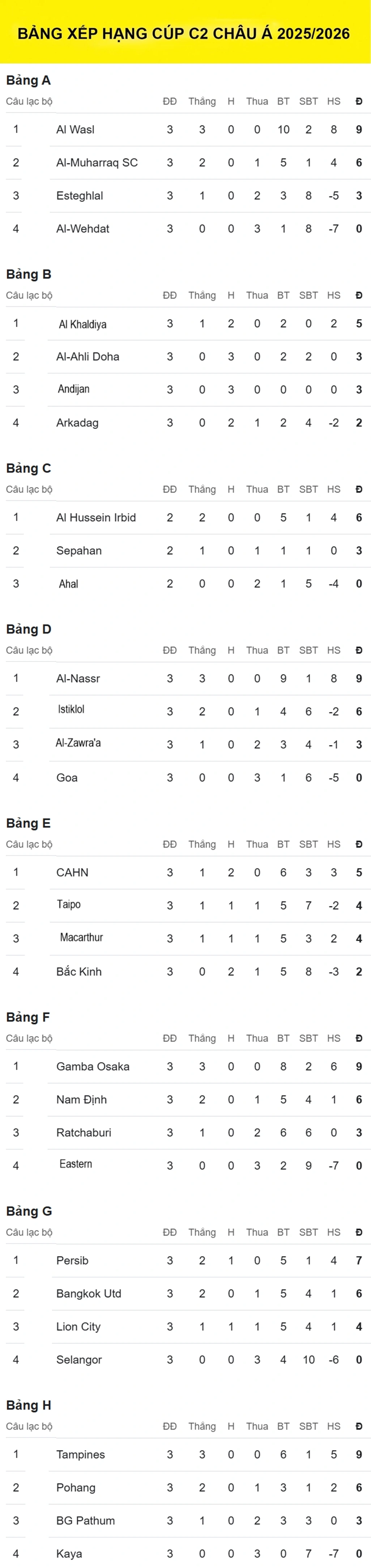Viewport: 371px width, 1568px height.
Task: Open the Nam Định team entry
Action: click(x=81, y=1099)
